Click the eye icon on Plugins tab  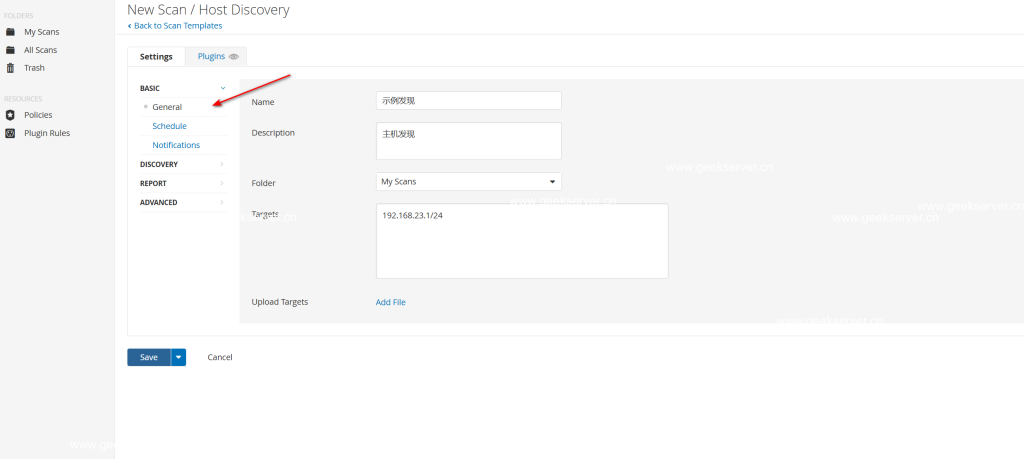pos(234,57)
